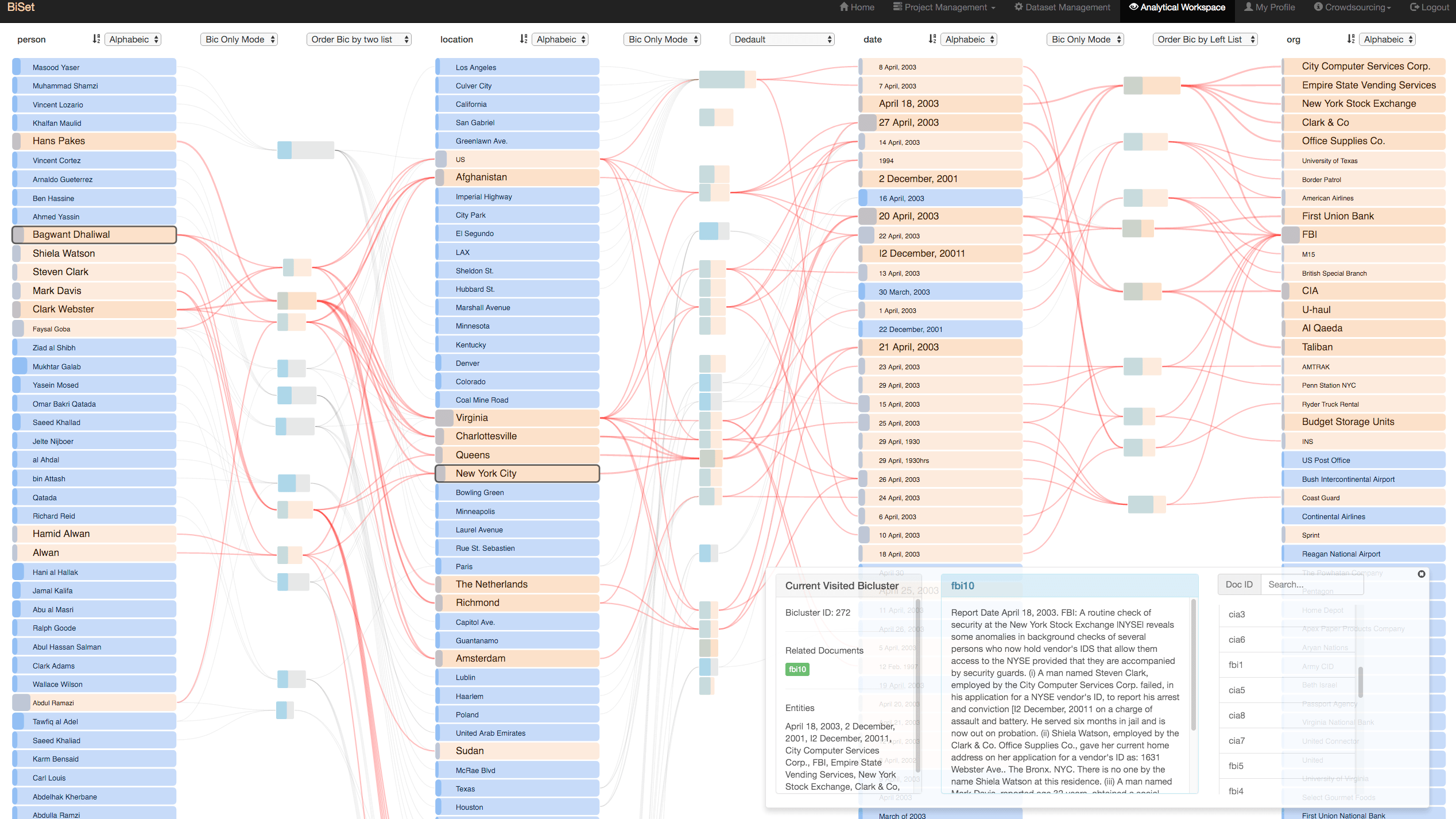Image resolution: width=1456 pixels, height=819 pixels.
Task: Select org entity Taliban
Action: click(x=1364, y=347)
